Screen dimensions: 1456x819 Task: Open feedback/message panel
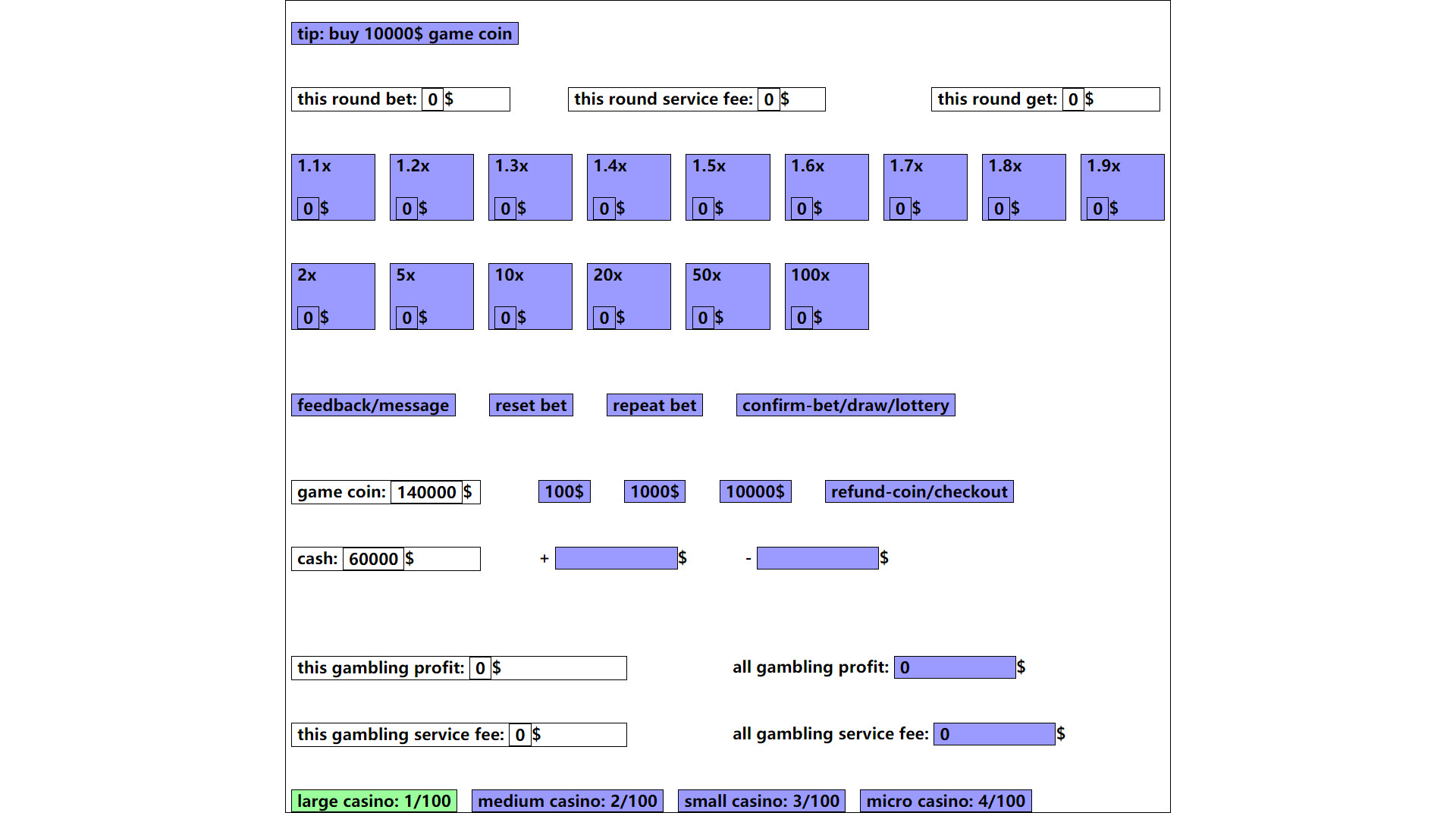pyautogui.click(x=374, y=405)
